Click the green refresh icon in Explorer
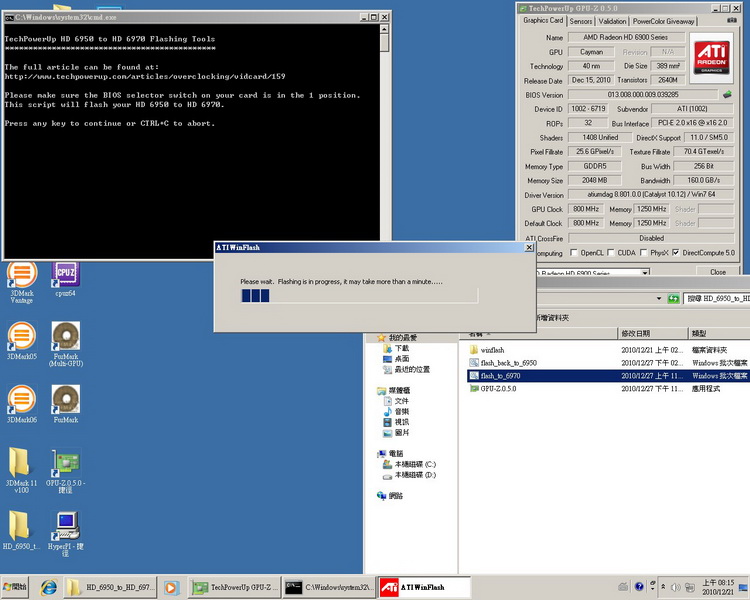Viewport: 750px width, 600px height. [673, 299]
